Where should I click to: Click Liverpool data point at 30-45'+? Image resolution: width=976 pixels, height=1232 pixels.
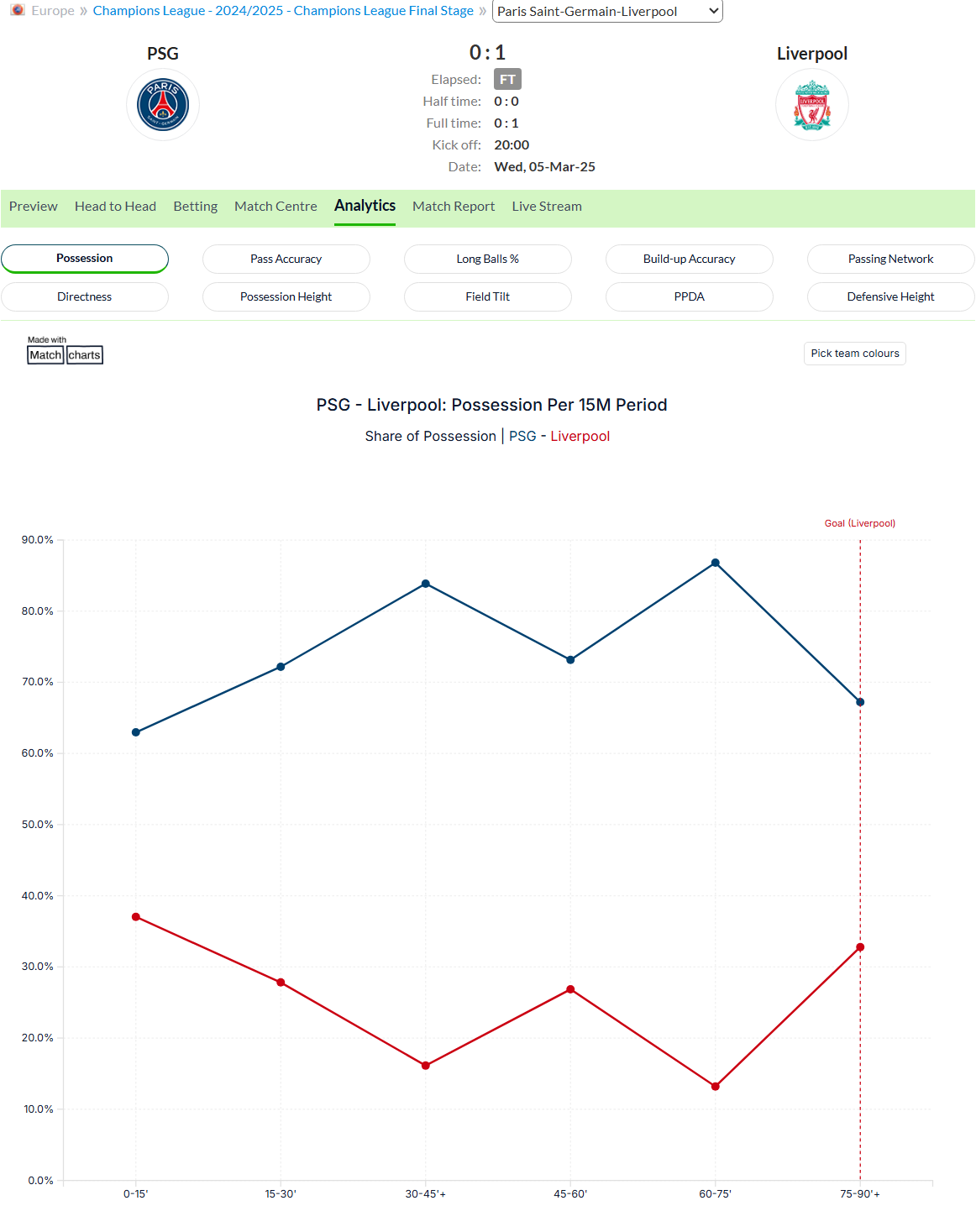coord(426,1066)
